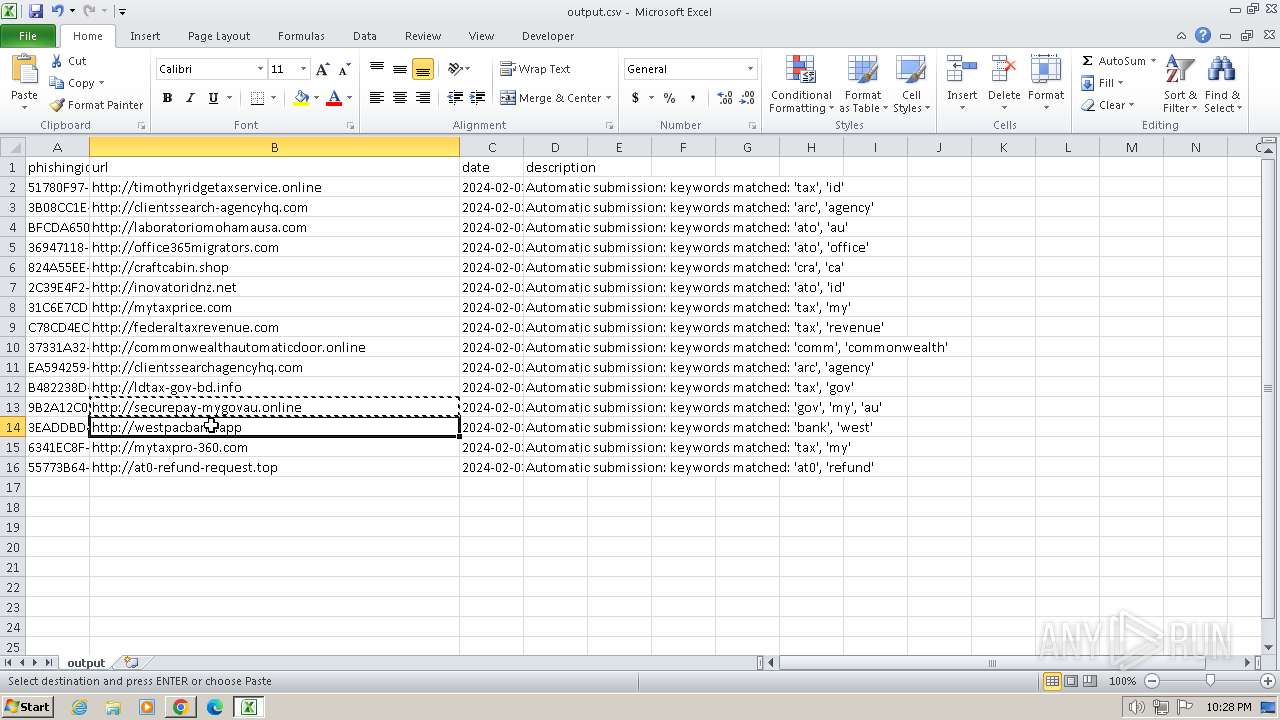Toggle underline formatting
This screenshot has height=720, width=1280.
click(x=213, y=98)
